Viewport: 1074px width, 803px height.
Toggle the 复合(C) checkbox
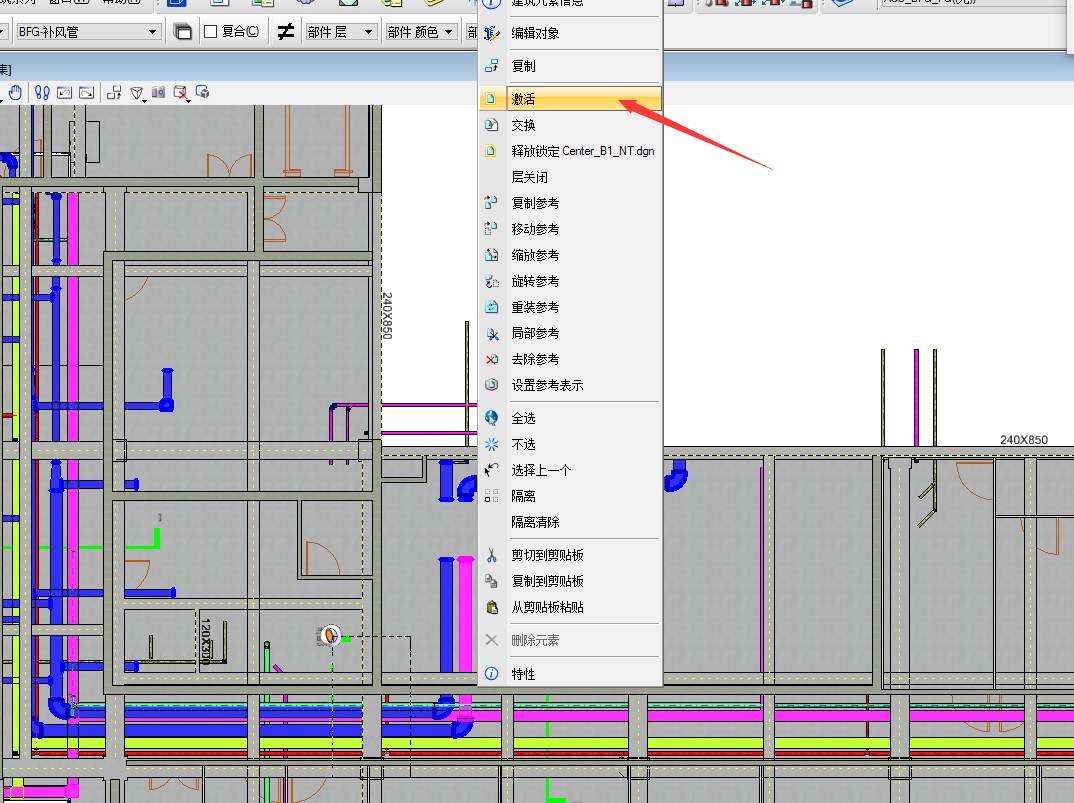coord(211,32)
